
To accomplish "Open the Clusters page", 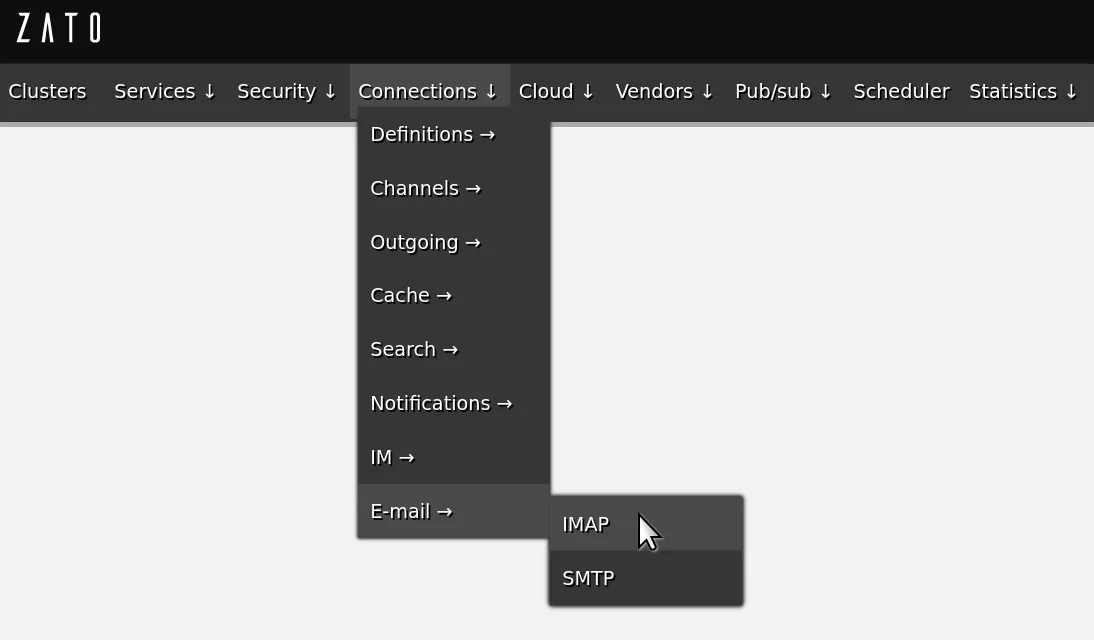I will (47, 92).
